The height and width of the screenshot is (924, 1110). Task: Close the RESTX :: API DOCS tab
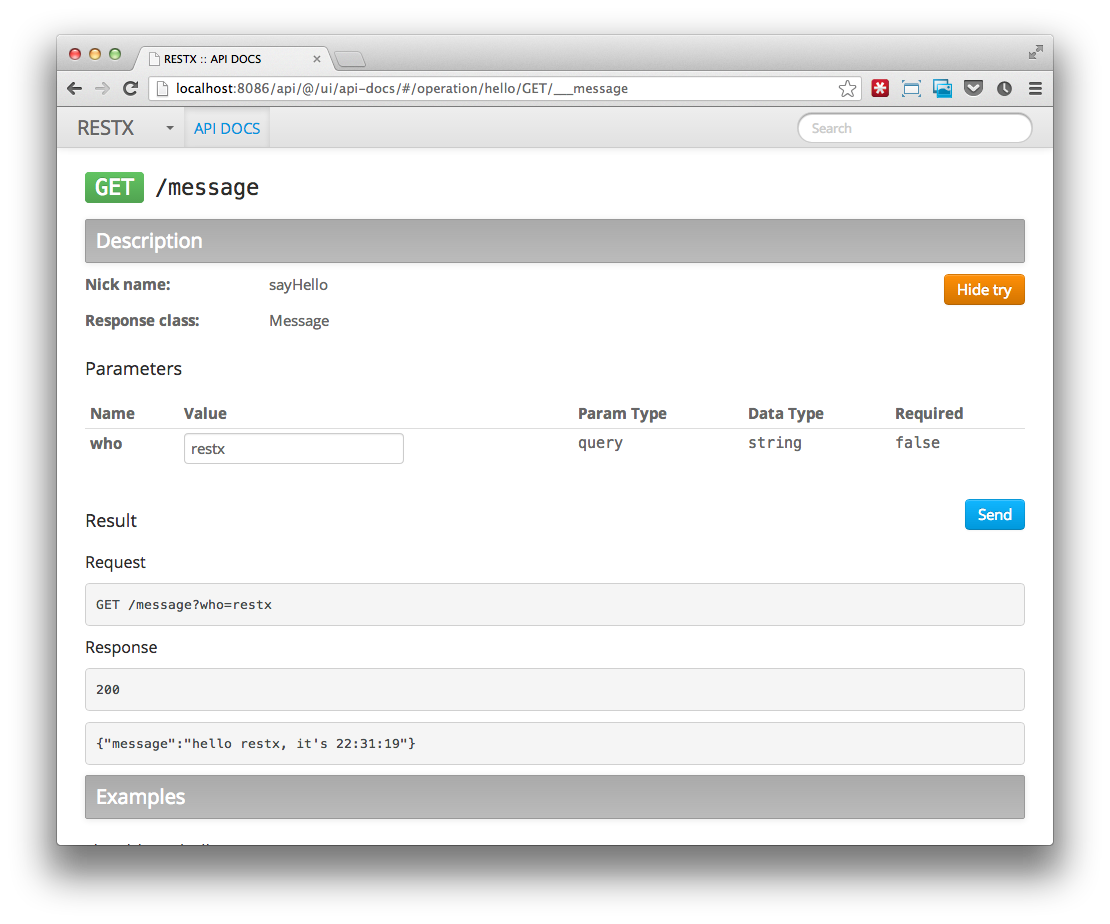pos(317,59)
